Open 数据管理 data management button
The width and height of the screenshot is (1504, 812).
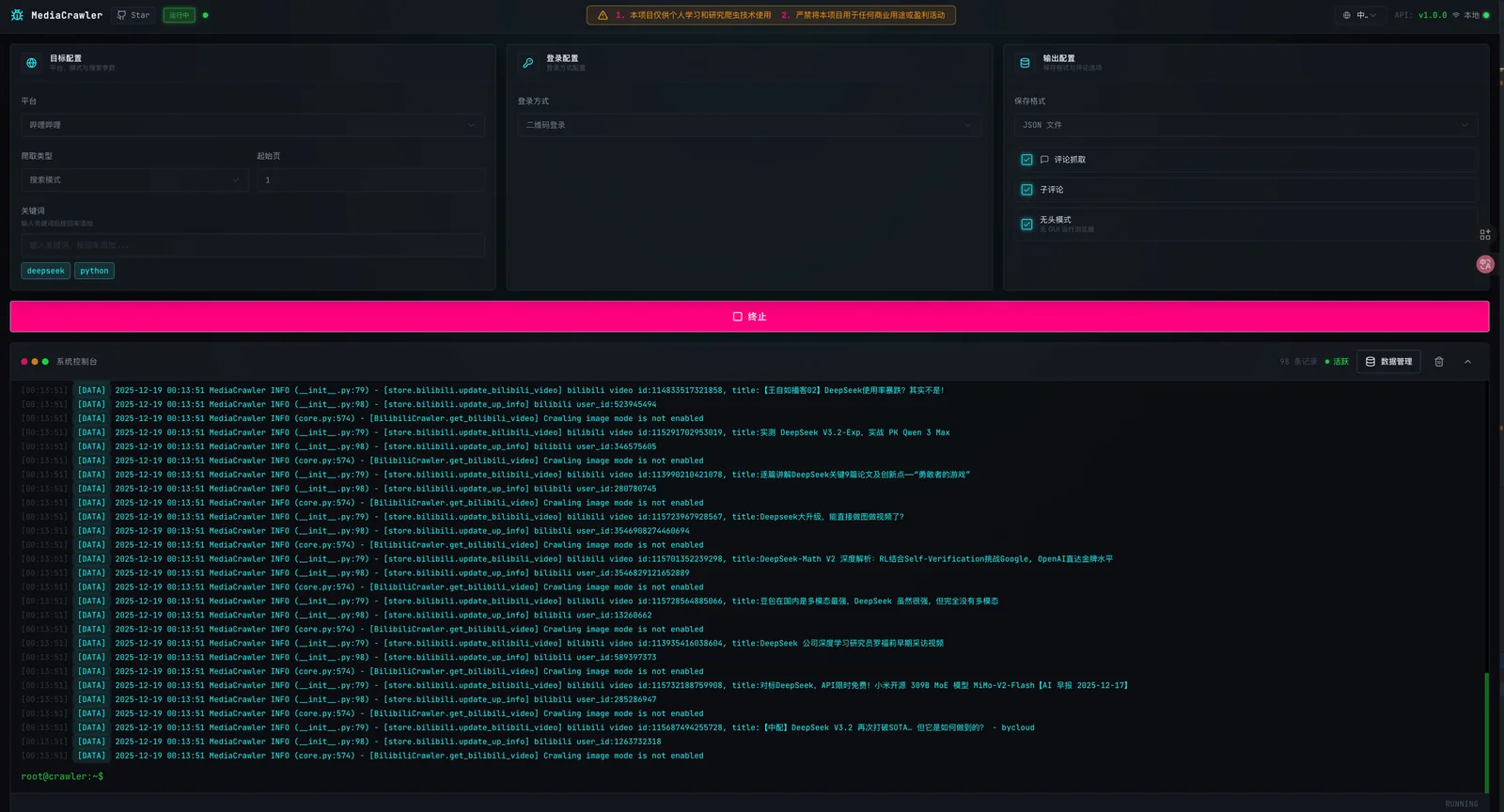[1388, 362]
